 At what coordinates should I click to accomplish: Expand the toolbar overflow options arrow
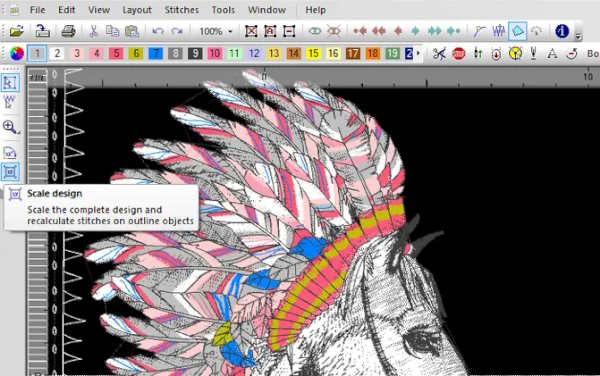click(578, 36)
